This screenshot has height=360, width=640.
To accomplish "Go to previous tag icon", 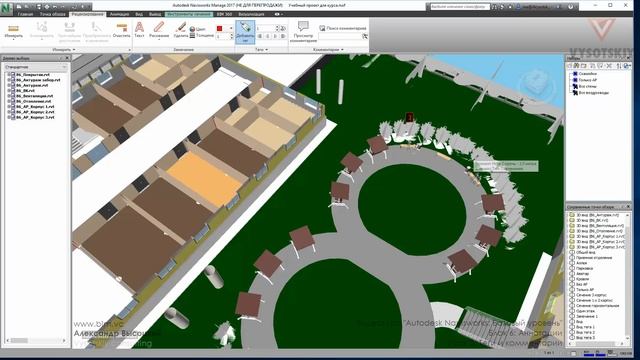I will click(x=268, y=36).
